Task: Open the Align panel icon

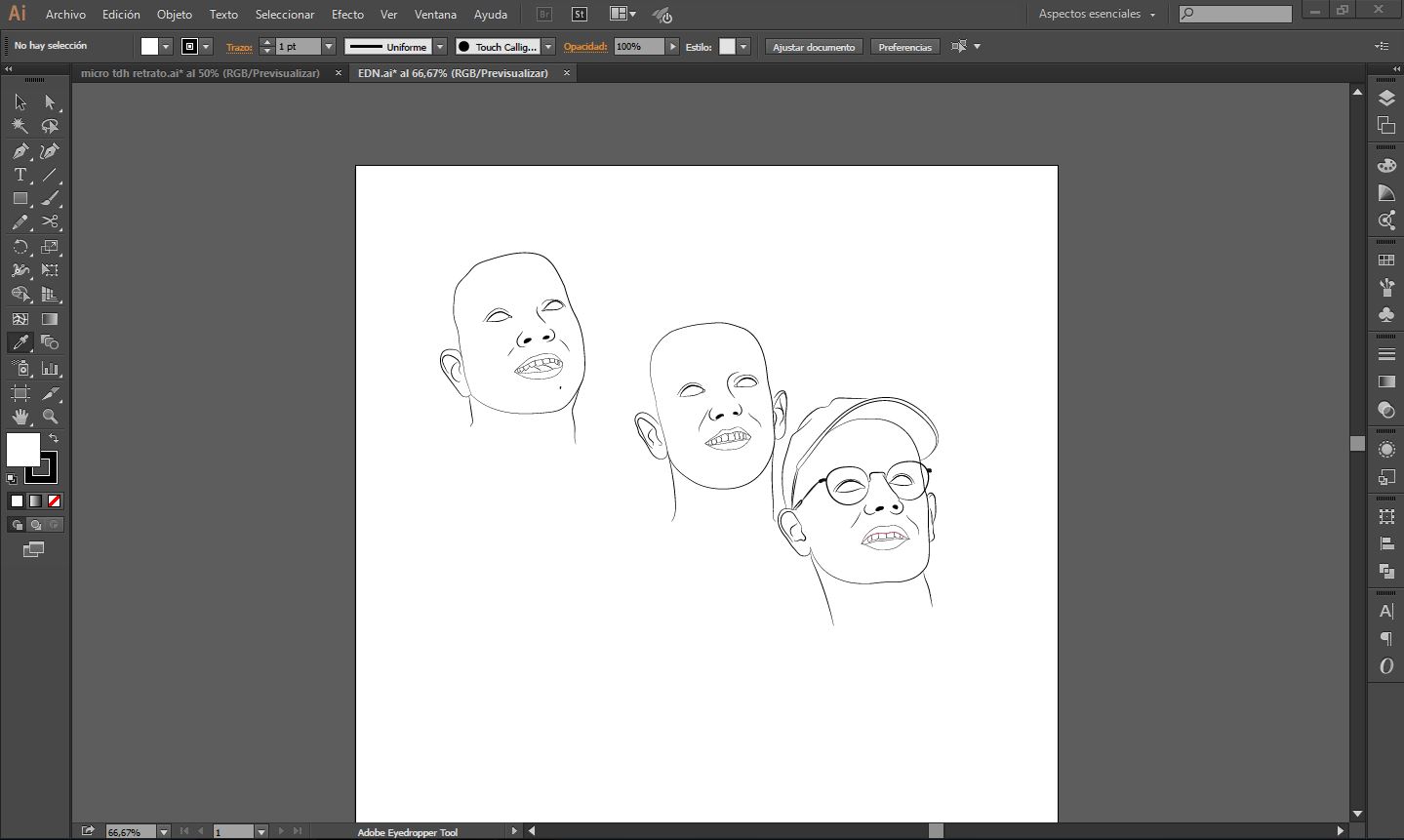Action: [1386, 543]
